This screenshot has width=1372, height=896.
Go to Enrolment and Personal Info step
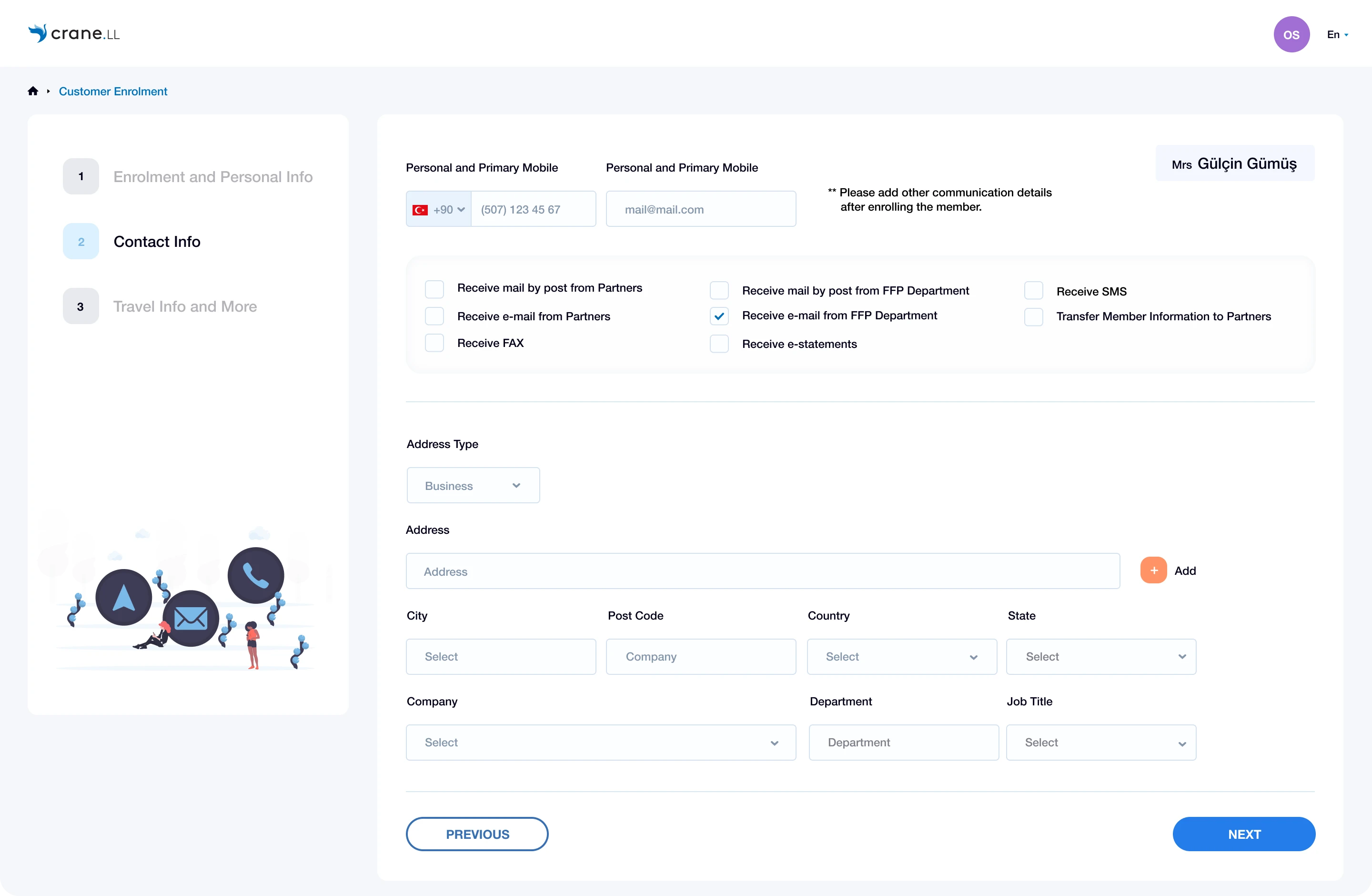coord(212,176)
